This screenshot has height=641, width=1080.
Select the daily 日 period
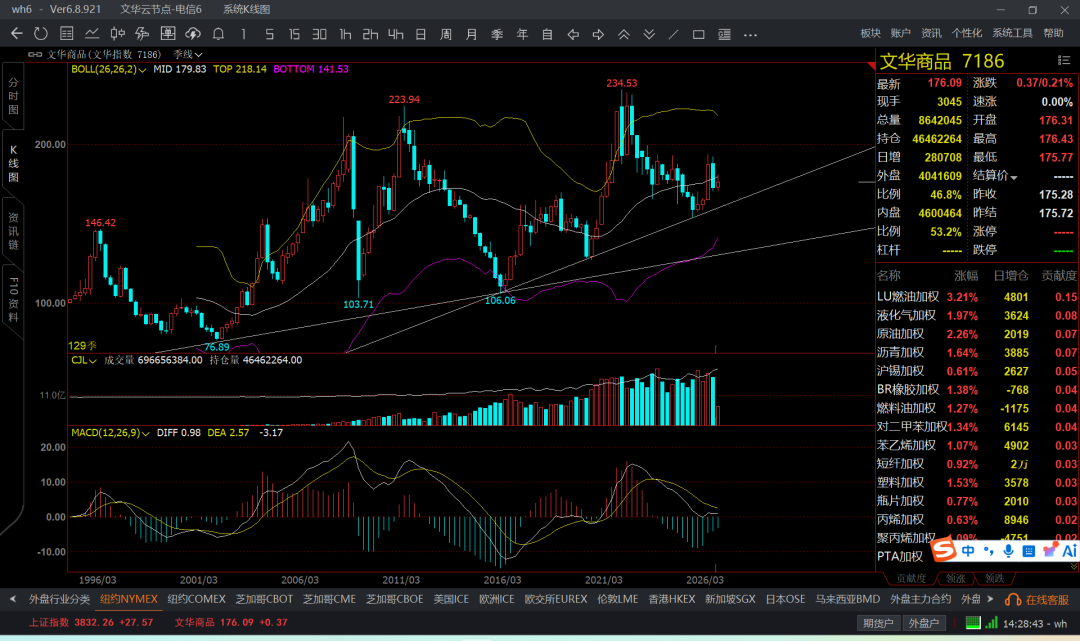(x=421, y=34)
